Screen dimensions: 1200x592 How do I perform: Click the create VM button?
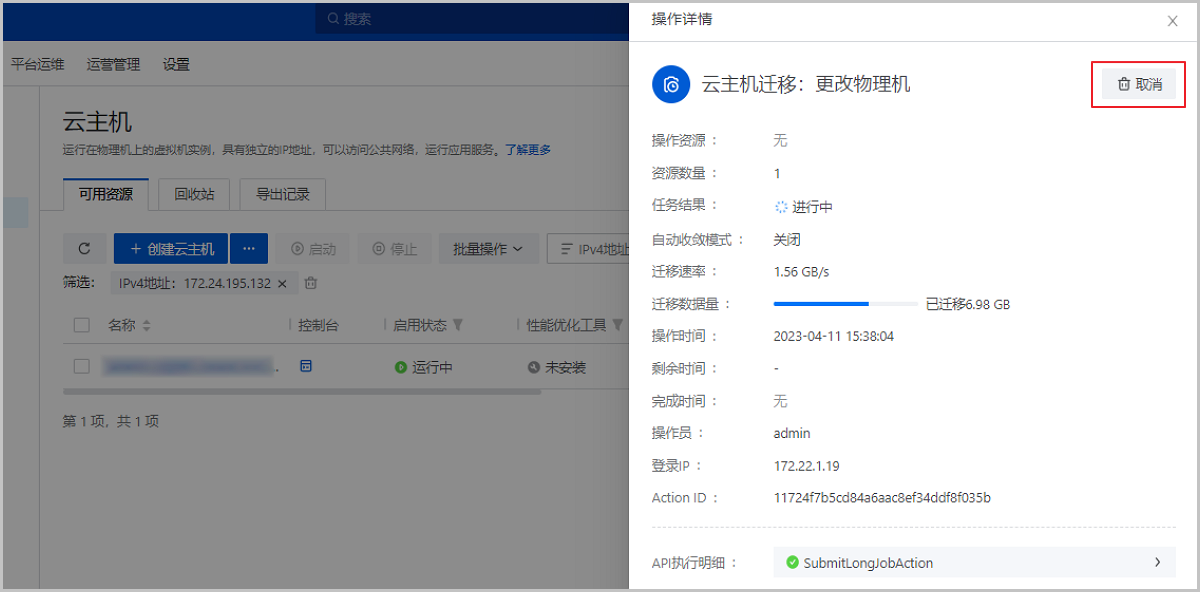click(171, 249)
